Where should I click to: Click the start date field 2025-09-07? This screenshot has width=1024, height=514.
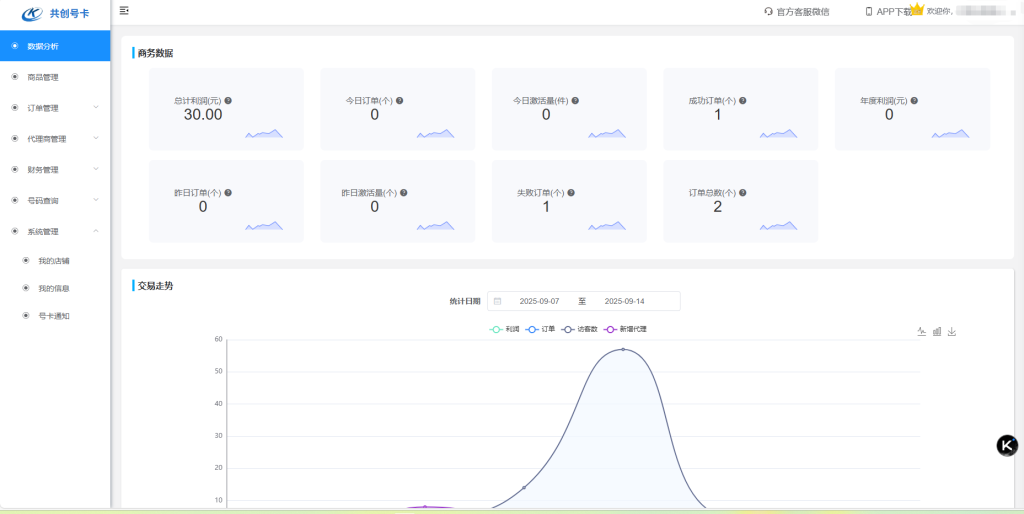click(x=540, y=301)
